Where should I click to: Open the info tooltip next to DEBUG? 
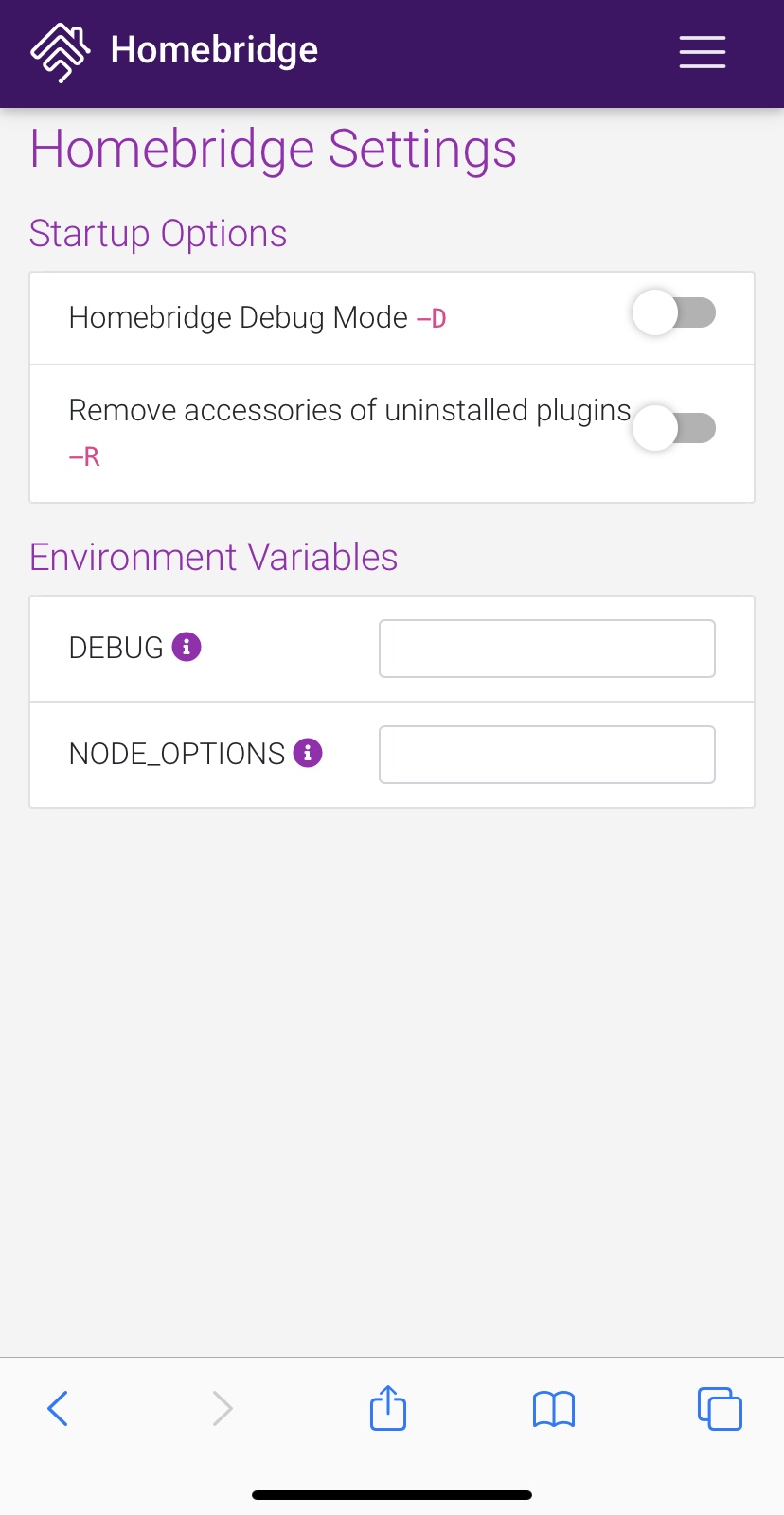pyautogui.click(x=187, y=646)
